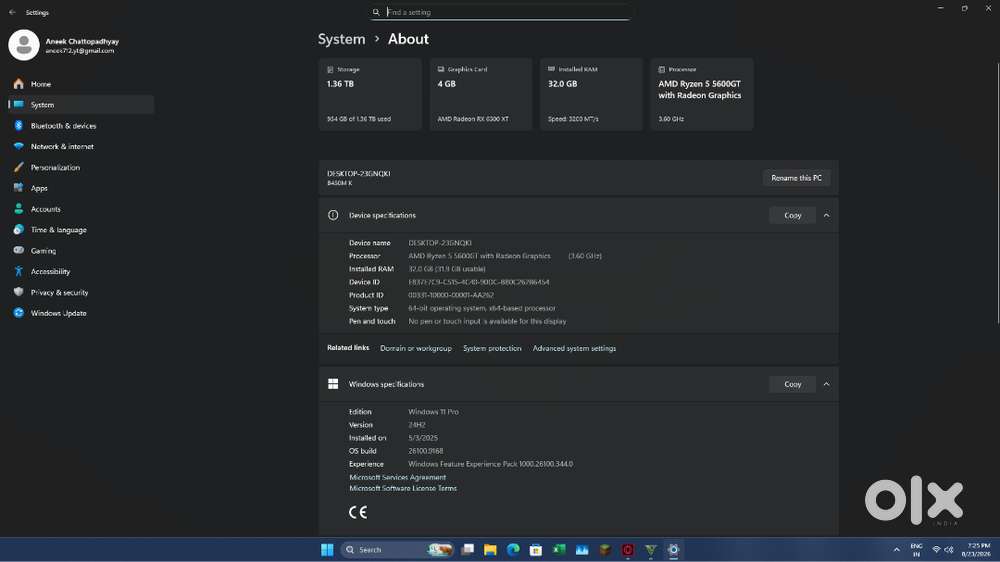This screenshot has height=562, width=1000.
Task: Click the Windows logo in Windows specifications
Action: [333, 384]
